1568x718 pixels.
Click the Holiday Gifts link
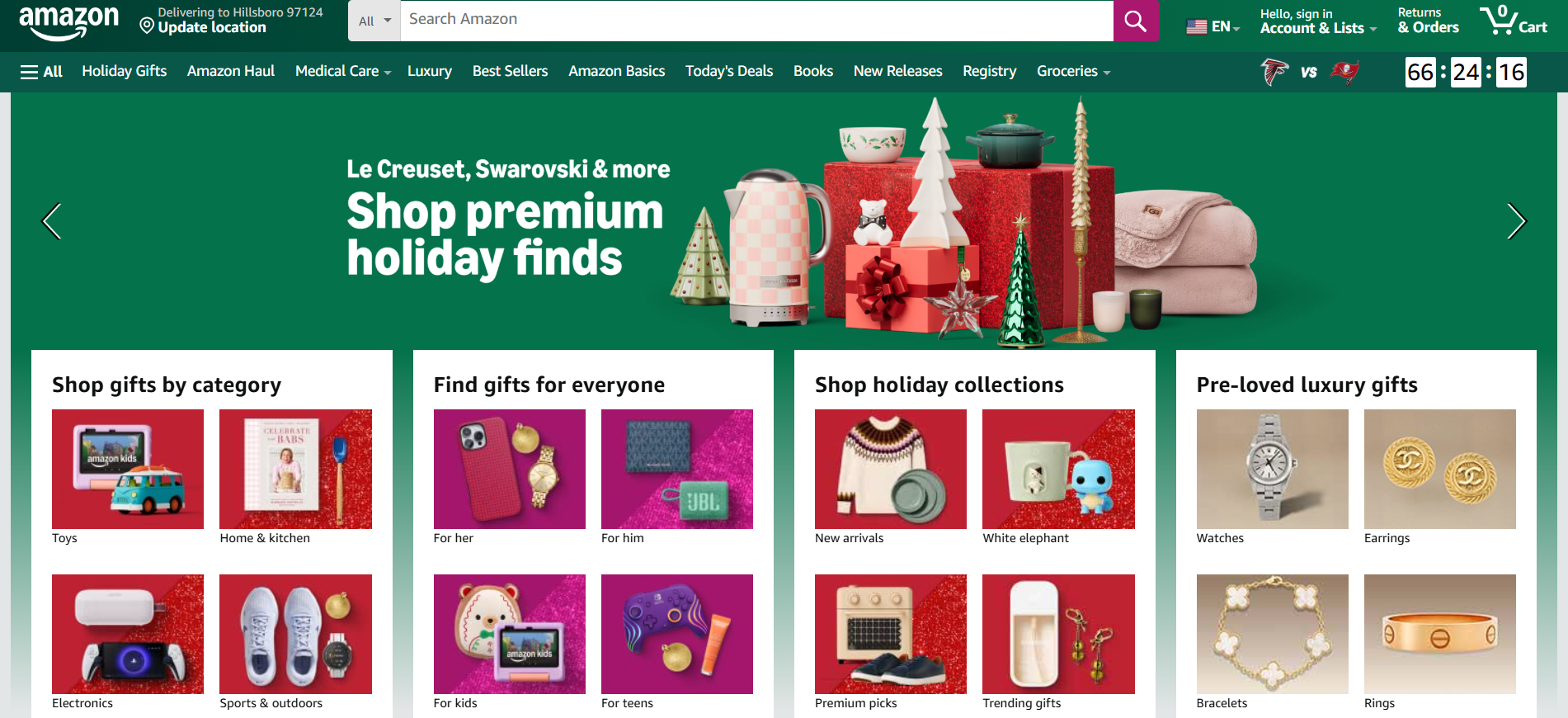tap(125, 72)
